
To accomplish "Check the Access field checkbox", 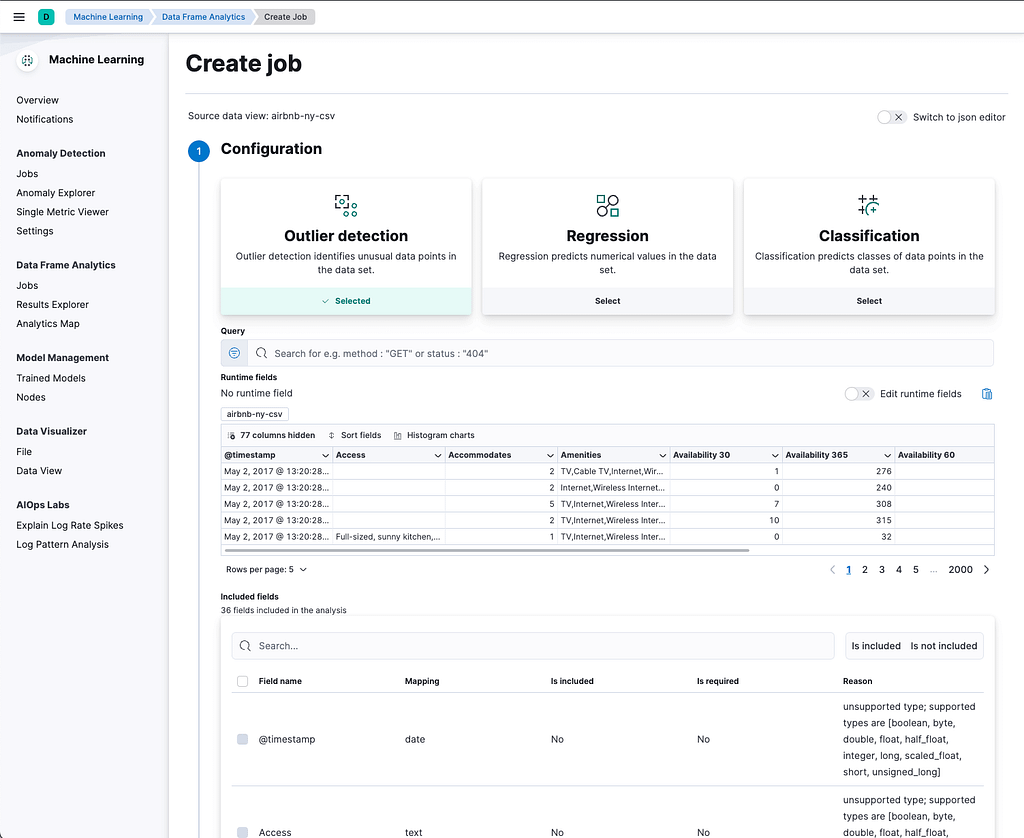I will [242, 833].
